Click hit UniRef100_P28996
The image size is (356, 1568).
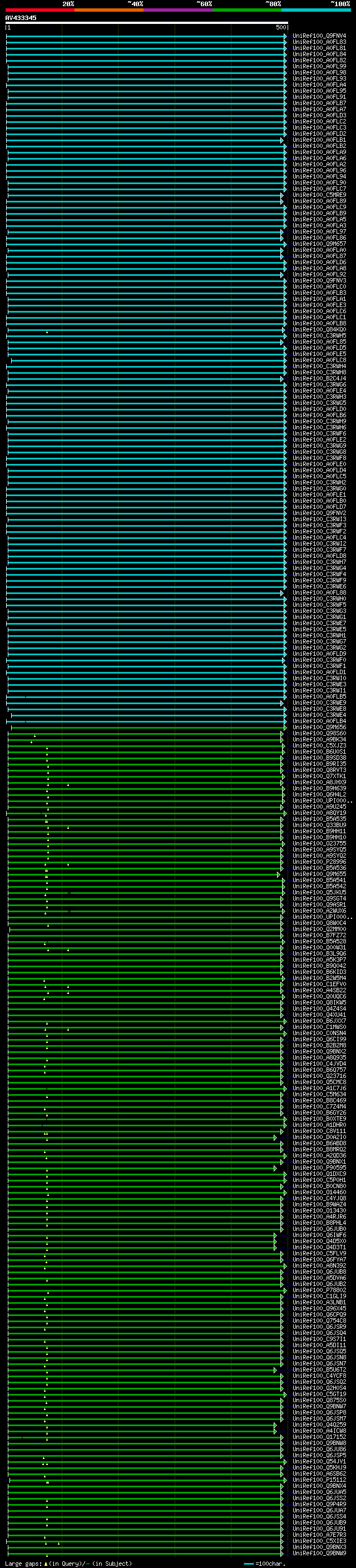[x=319, y=861]
